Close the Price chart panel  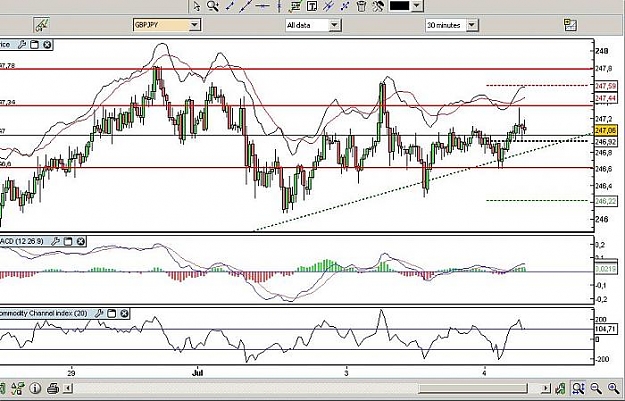47,45
